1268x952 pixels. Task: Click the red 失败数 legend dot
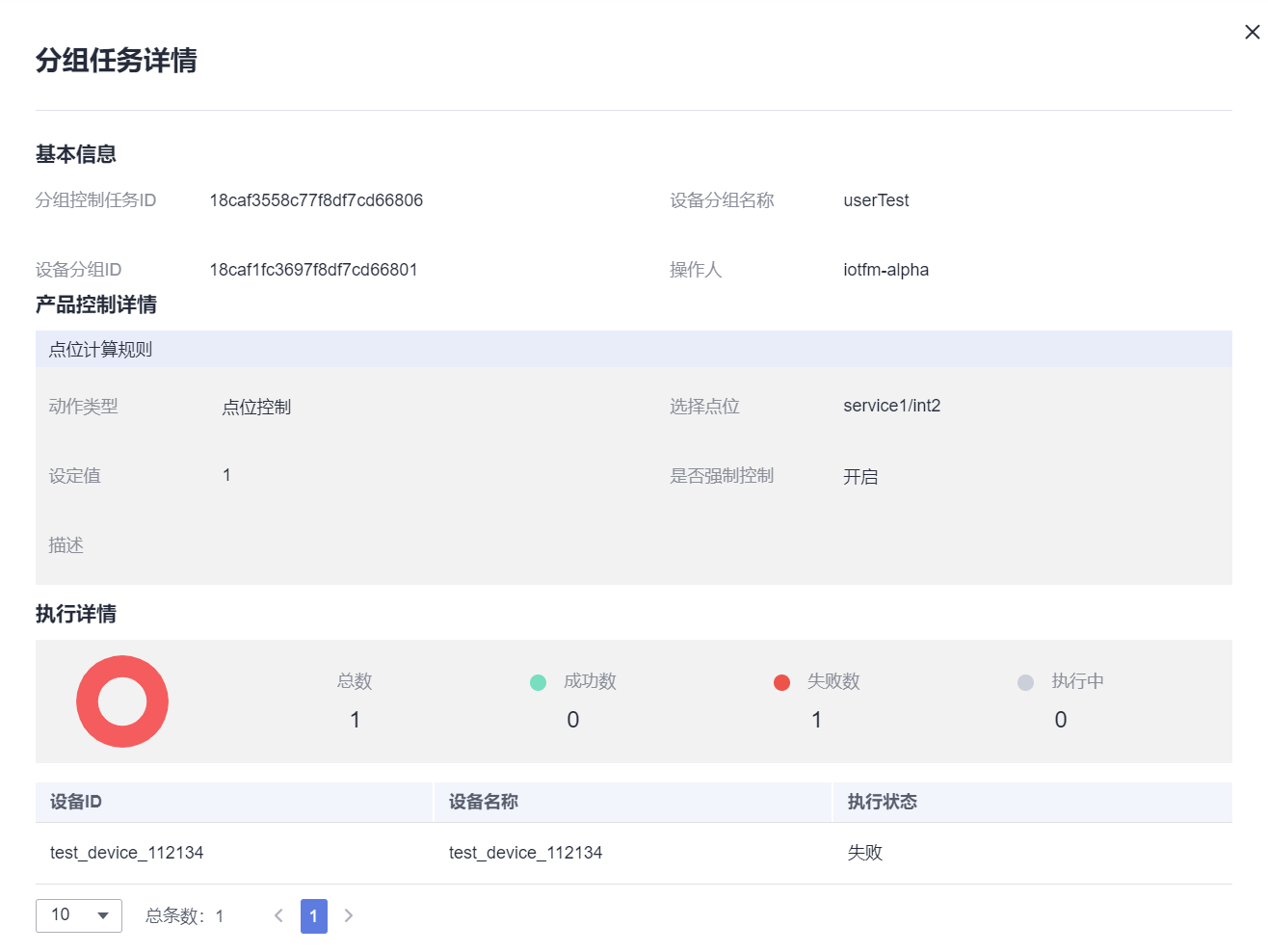click(x=781, y=682)
